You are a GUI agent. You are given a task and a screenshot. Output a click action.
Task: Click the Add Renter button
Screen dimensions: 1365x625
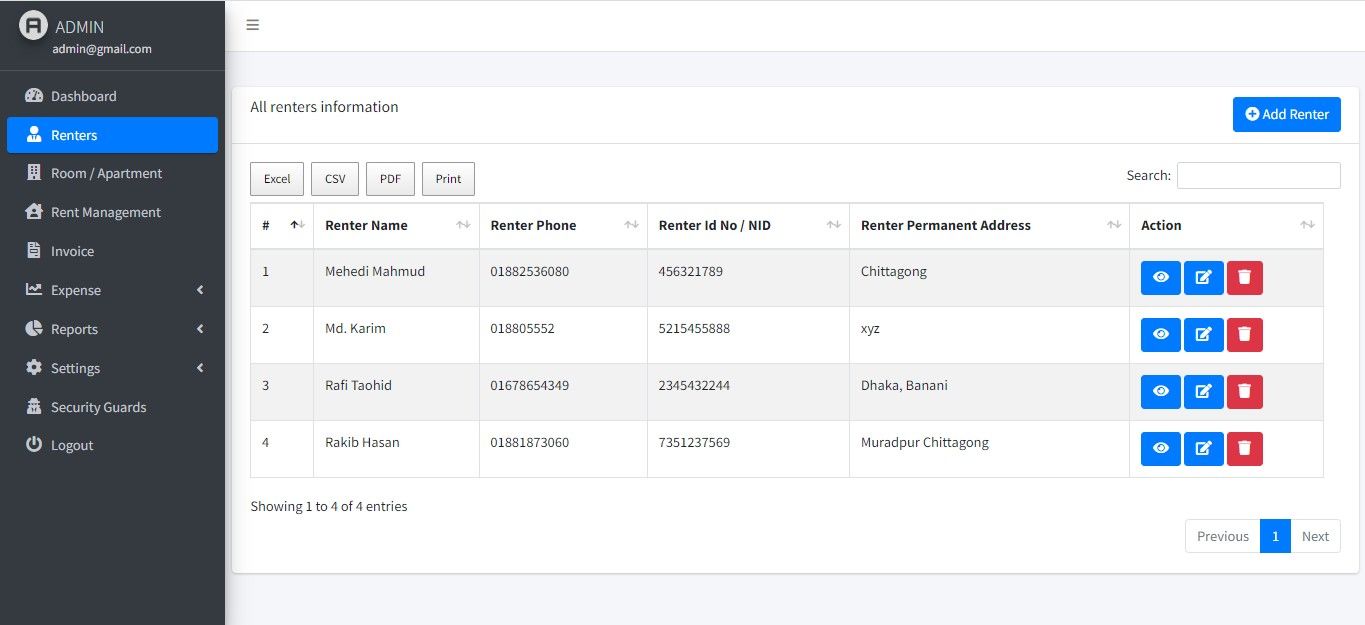pyautogui.click(x=1286, y=114)
